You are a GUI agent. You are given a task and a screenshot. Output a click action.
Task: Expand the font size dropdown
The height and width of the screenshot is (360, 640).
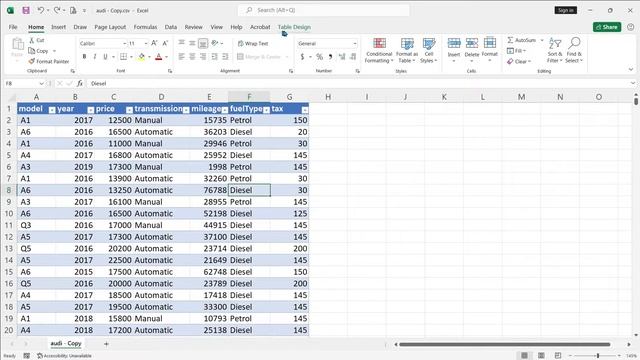coord(146,43)
